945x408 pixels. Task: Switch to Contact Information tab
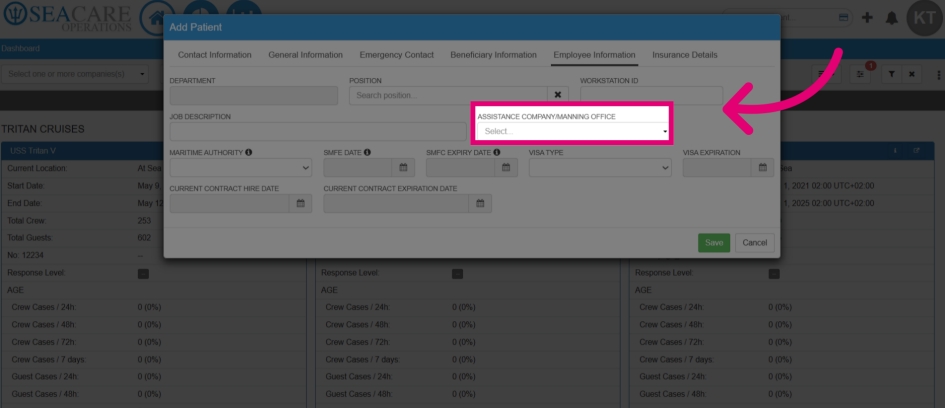[215, 55]
